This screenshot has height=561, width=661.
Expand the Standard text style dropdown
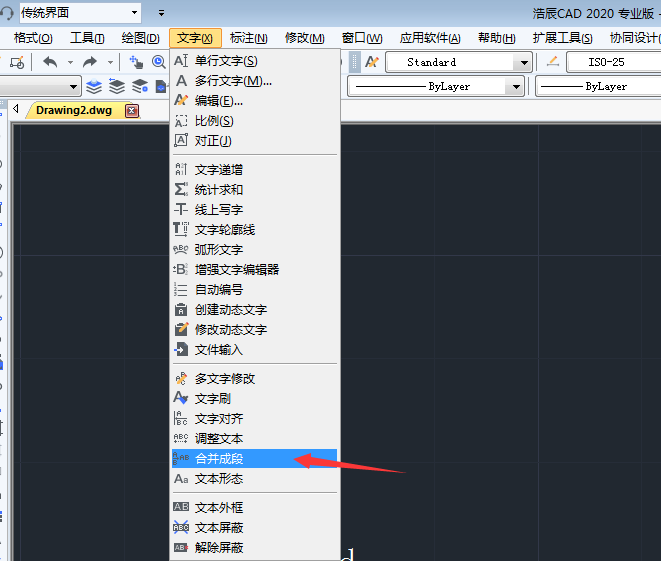[x=522, y=62]
